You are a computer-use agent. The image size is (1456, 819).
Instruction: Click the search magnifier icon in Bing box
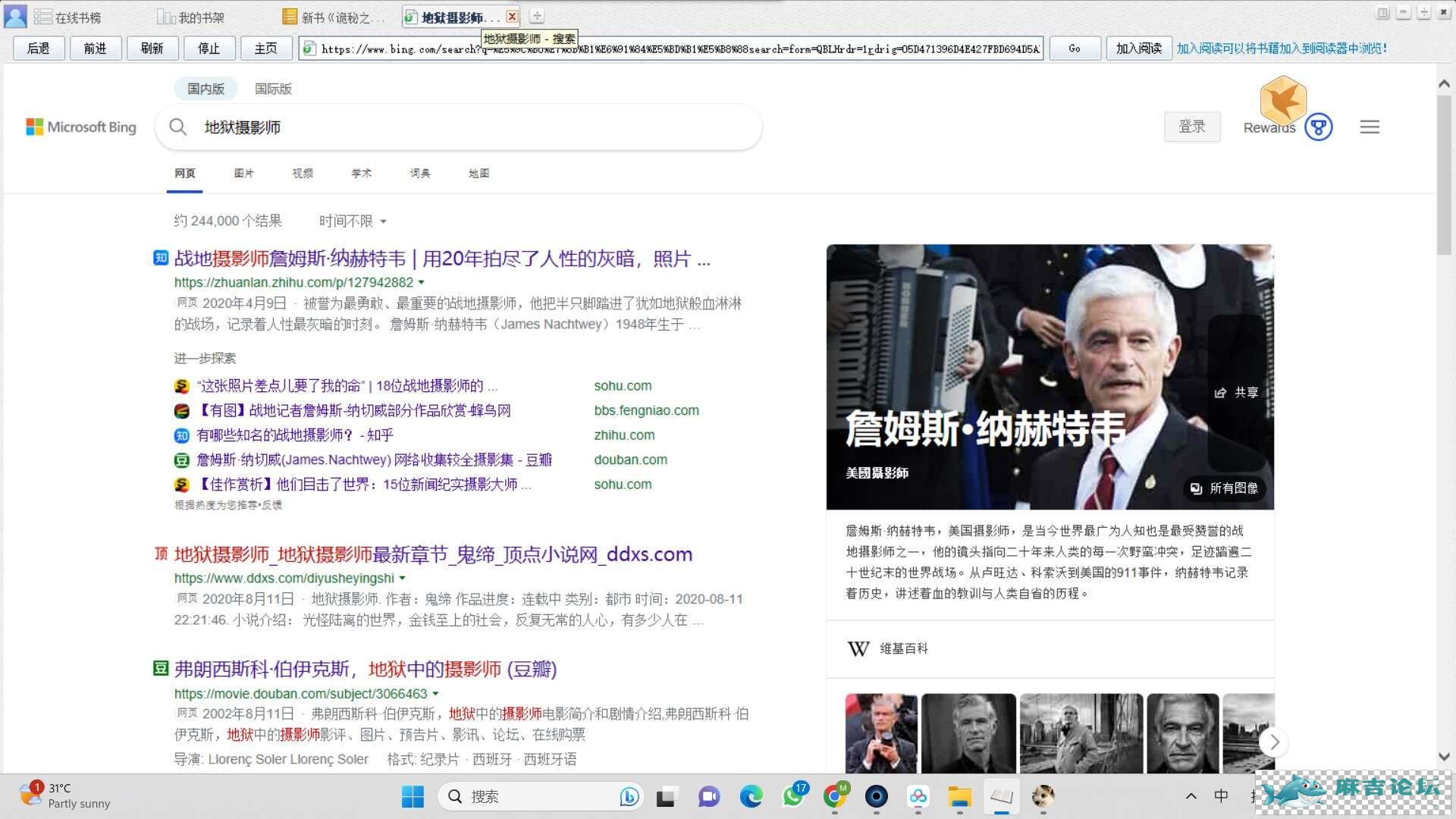click(x=177, y=127)
